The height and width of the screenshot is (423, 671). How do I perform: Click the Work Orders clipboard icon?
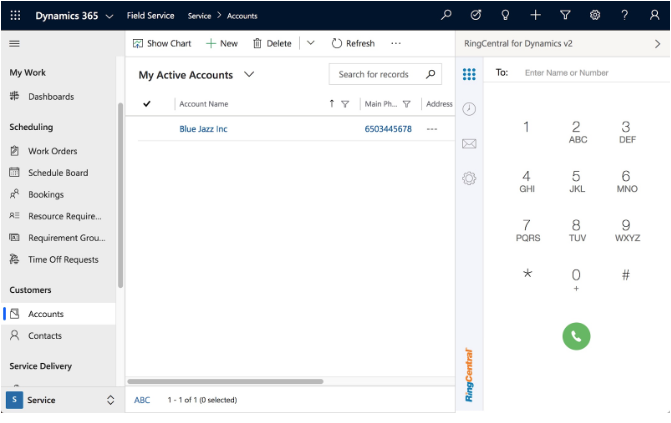point(15,151)
